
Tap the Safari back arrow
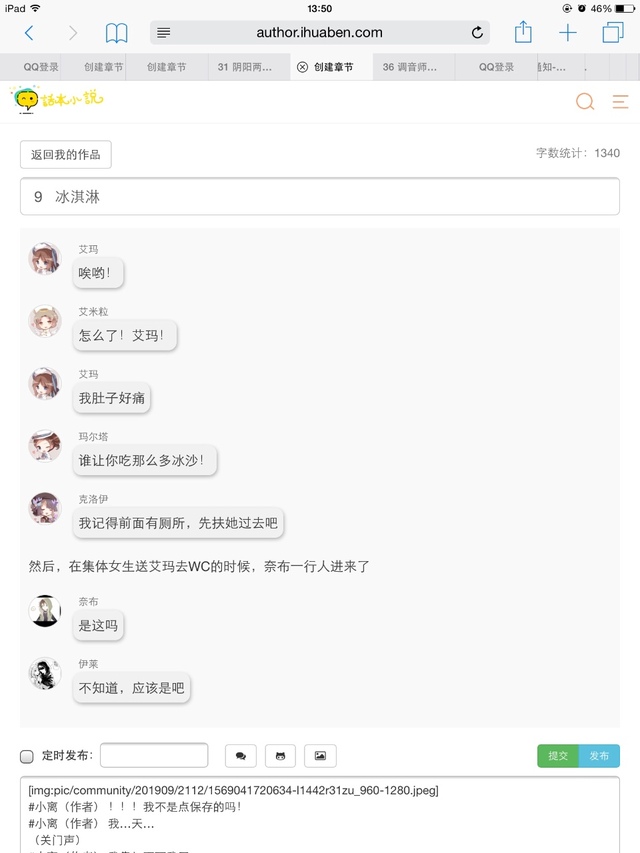click(29, 33)
